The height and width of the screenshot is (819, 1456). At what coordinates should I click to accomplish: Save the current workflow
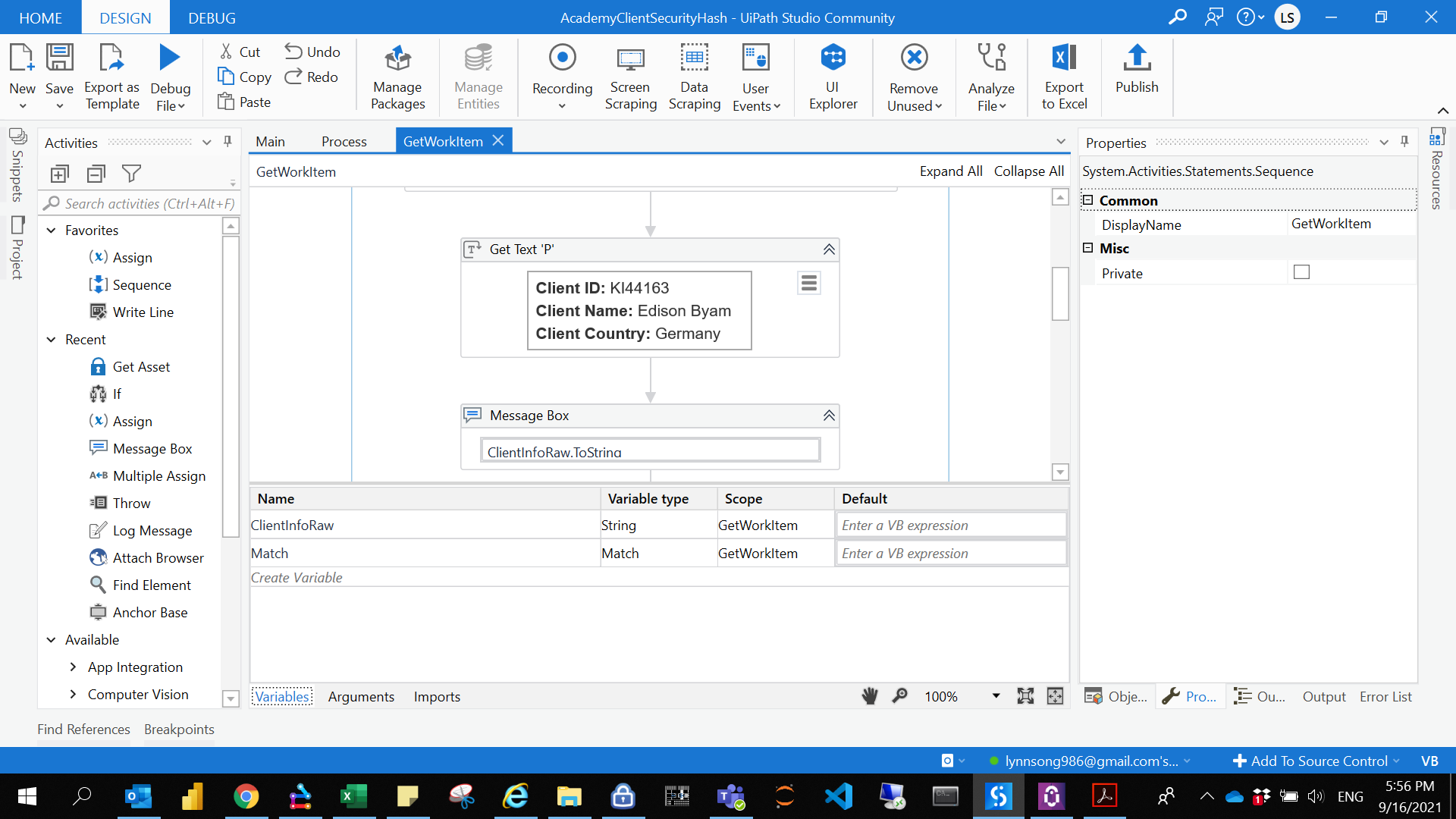59,58
